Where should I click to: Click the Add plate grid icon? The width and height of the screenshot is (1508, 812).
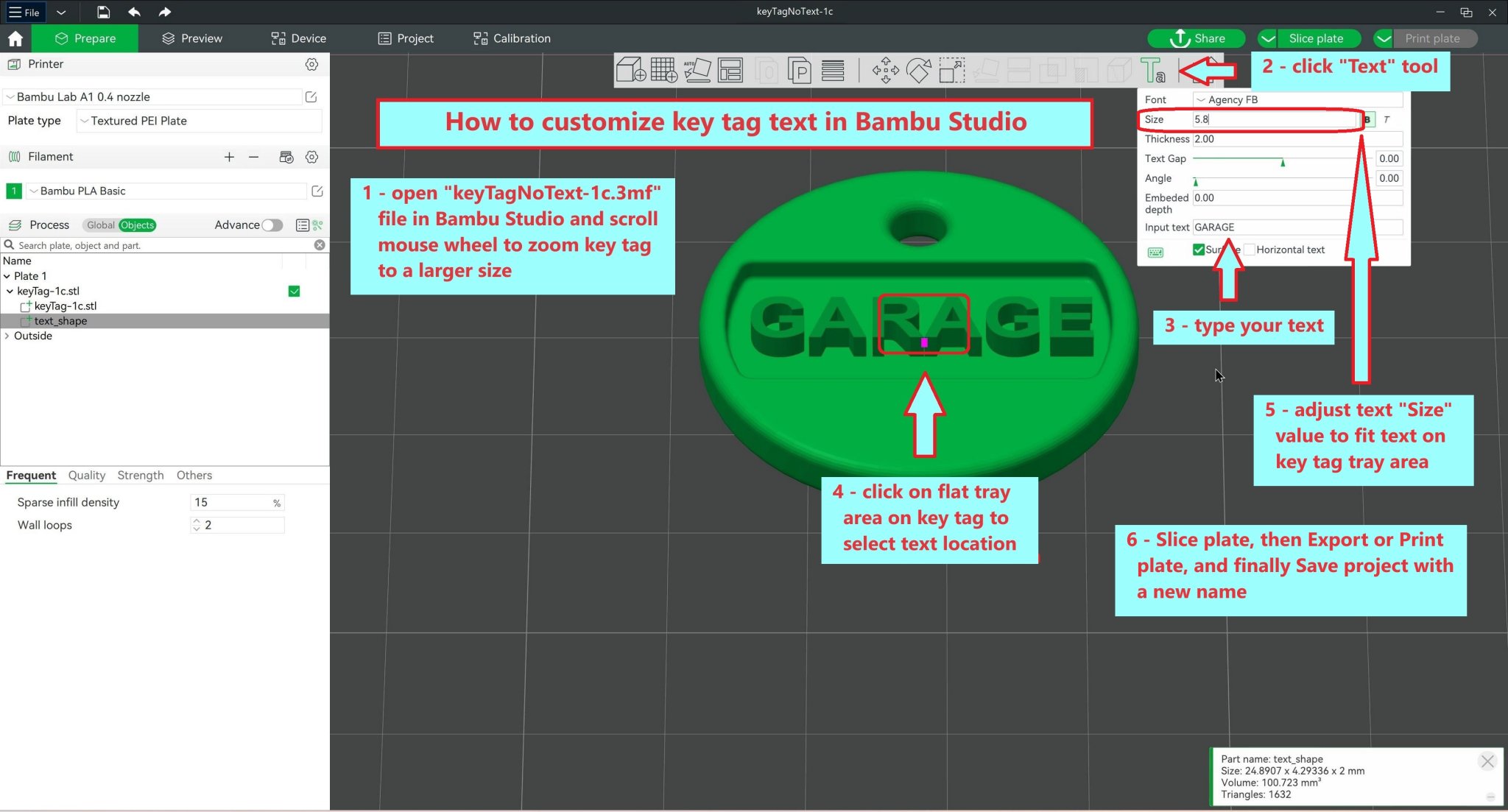663,71
